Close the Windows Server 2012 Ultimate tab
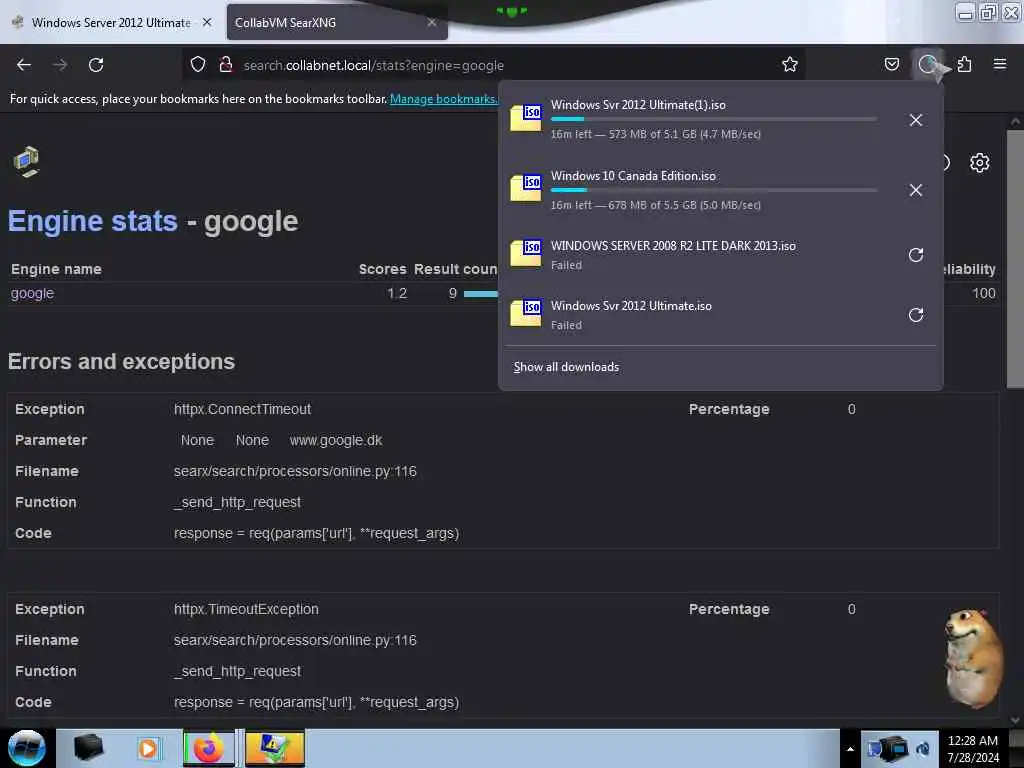The image size is (1024, 768). click(207, 22)
